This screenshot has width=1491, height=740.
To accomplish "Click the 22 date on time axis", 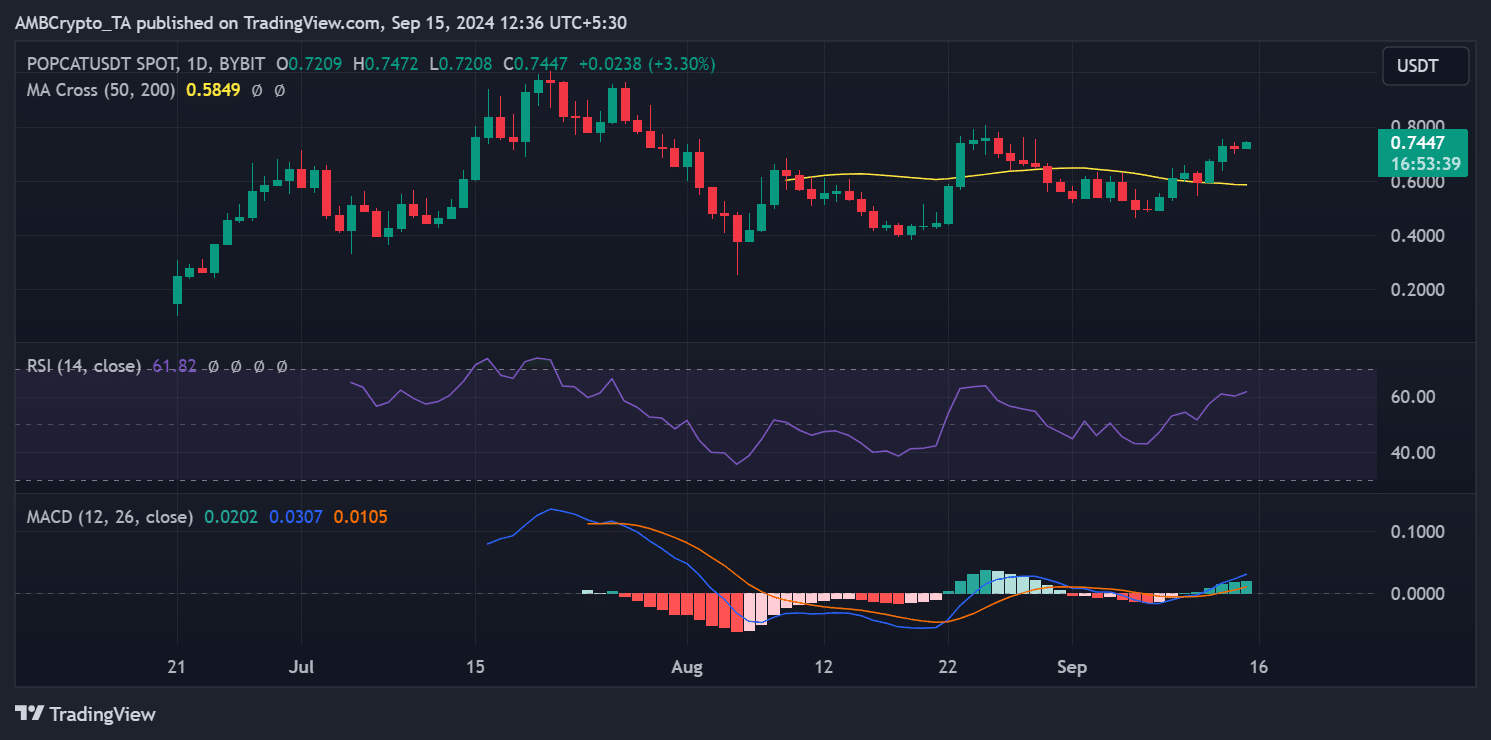I will tap(949, 667).
